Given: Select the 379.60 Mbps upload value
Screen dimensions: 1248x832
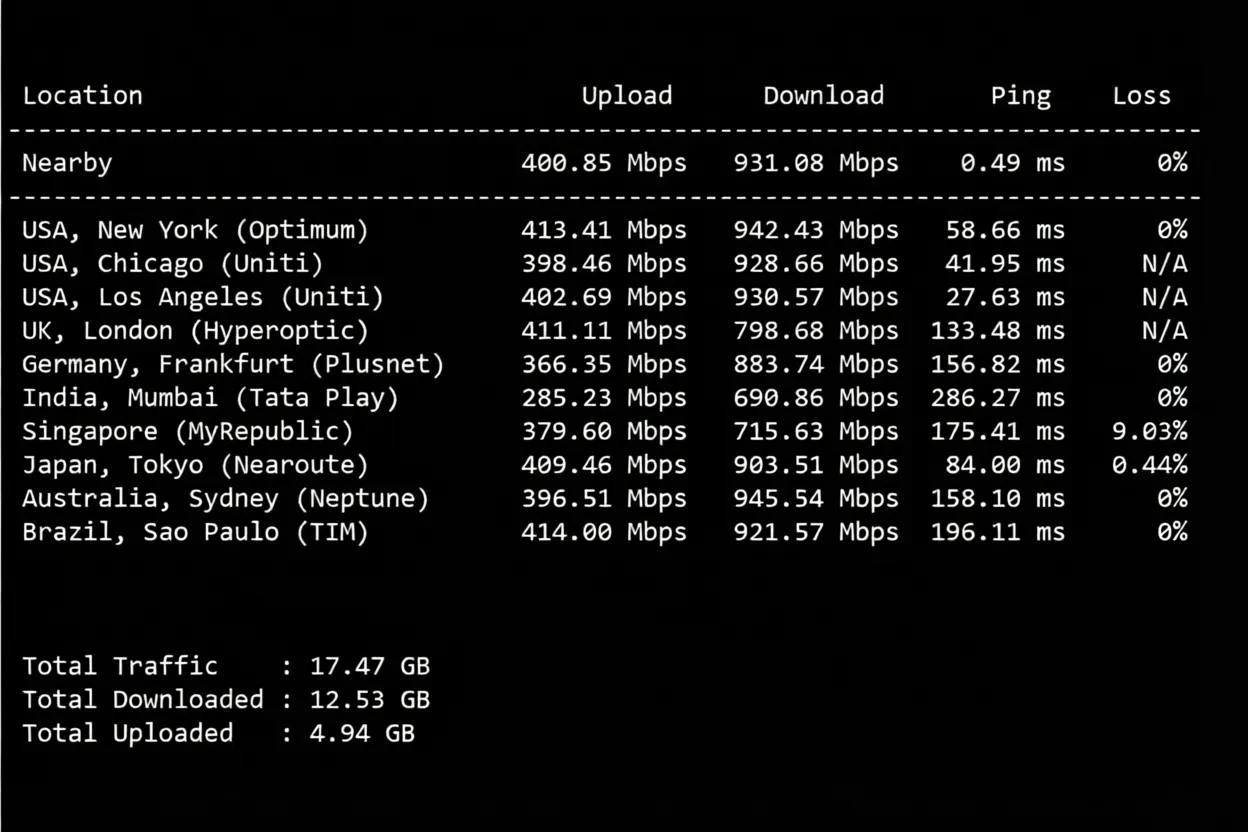Looking at the screenshot, I should tap(604, 432).
